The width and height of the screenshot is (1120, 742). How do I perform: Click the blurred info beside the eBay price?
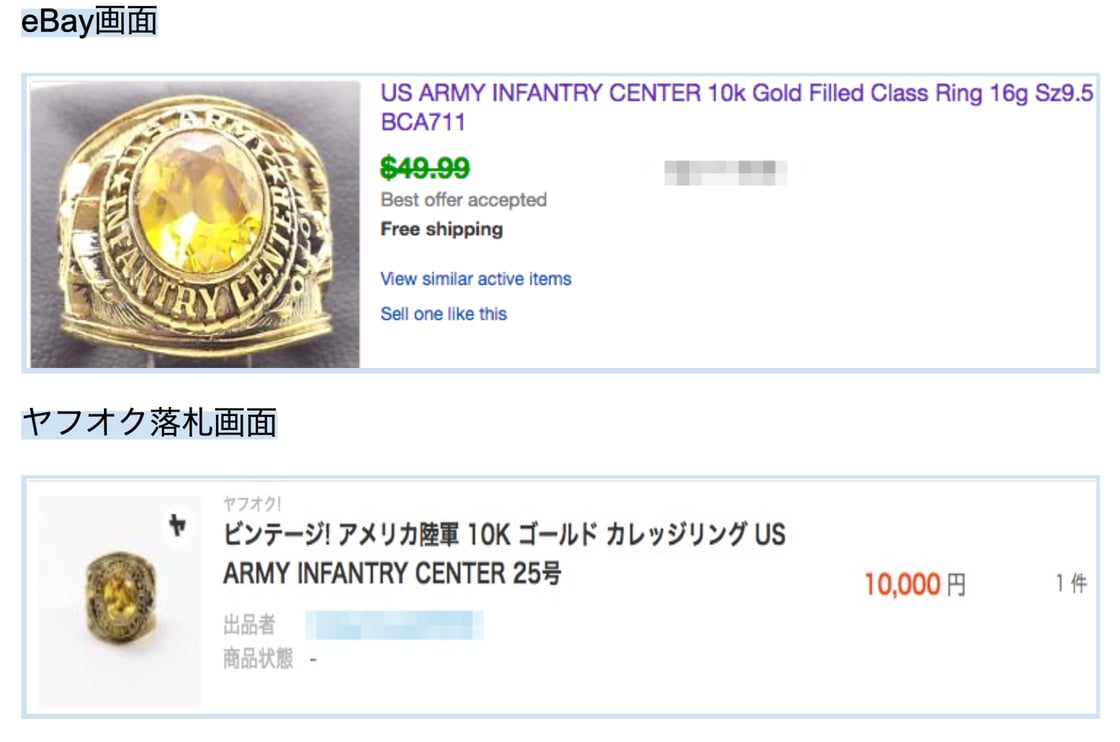725,172
